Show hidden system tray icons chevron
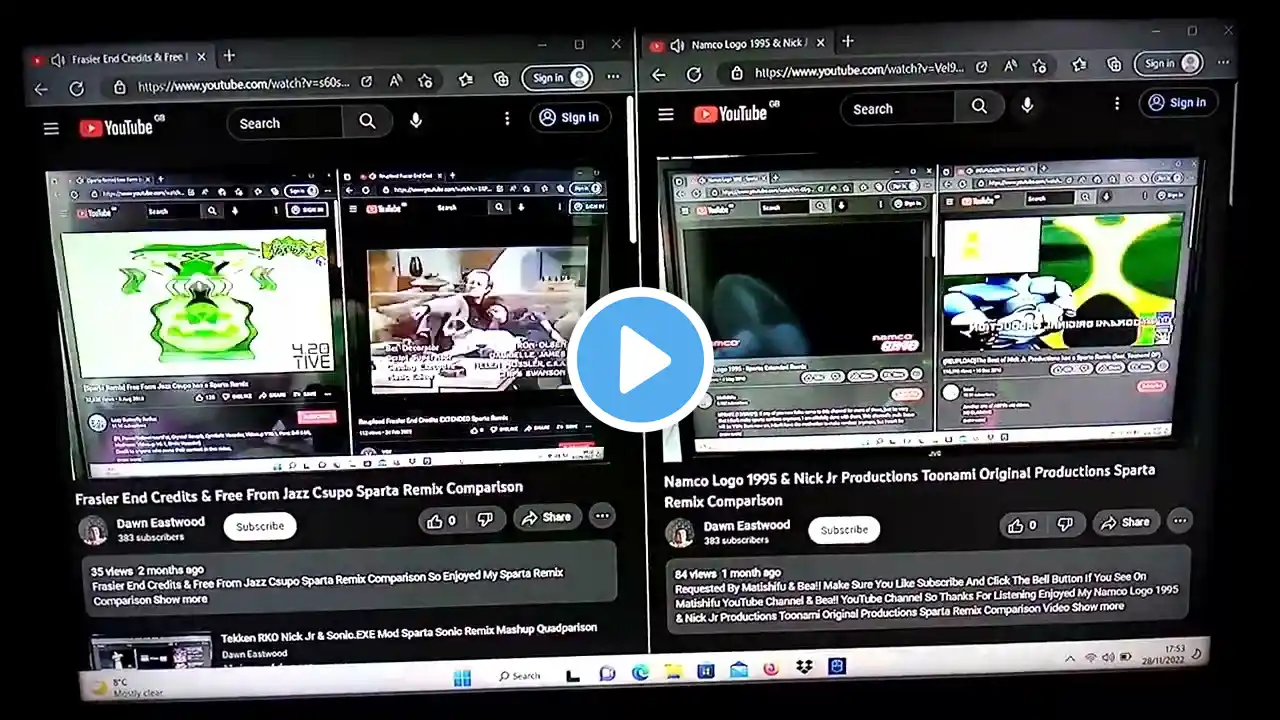Viewport: 1280px width, 720px height. tap(1070, 659)
